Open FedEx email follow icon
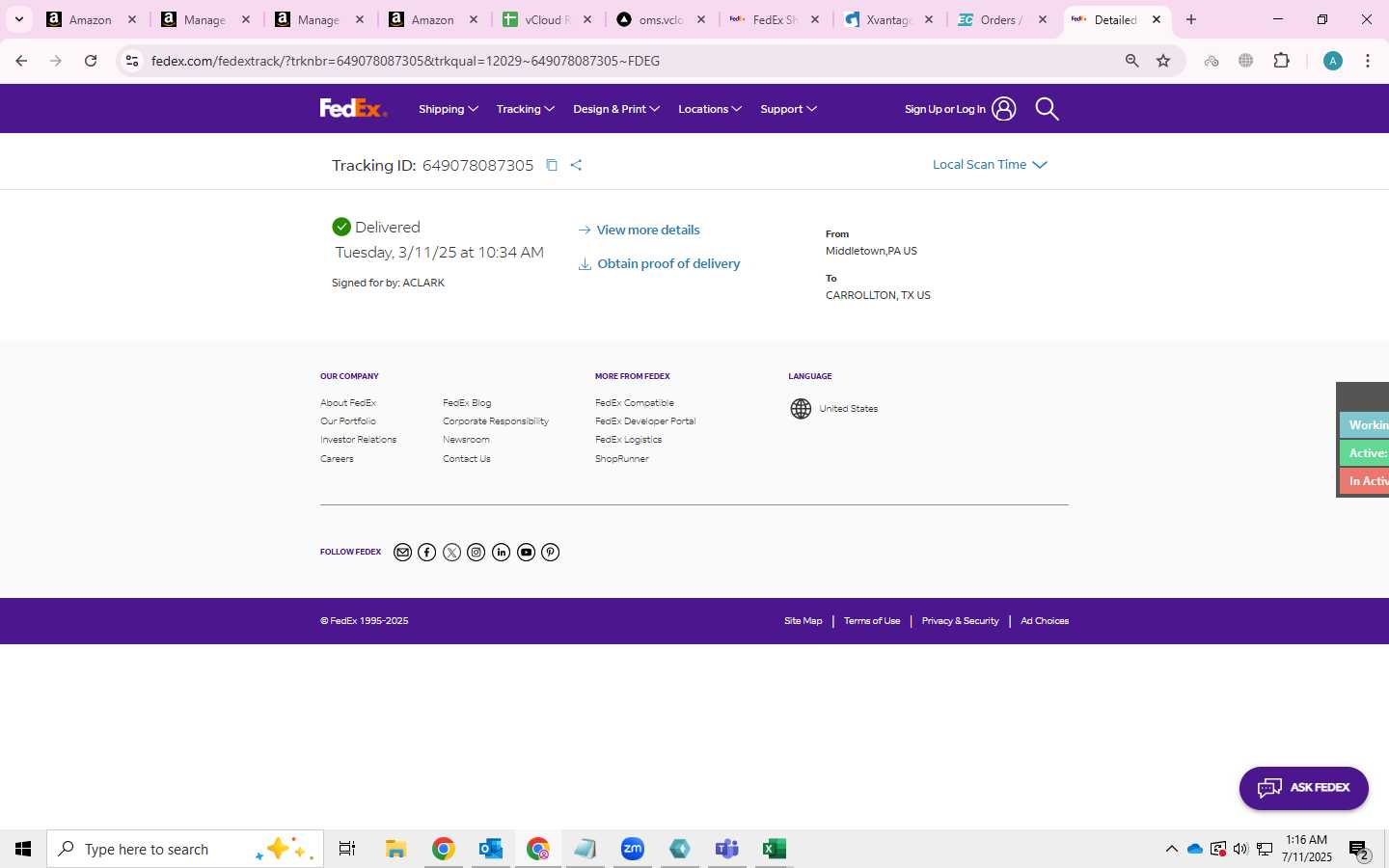Image resolution: width=1389 pixels, height=868 pixels. 403,553
